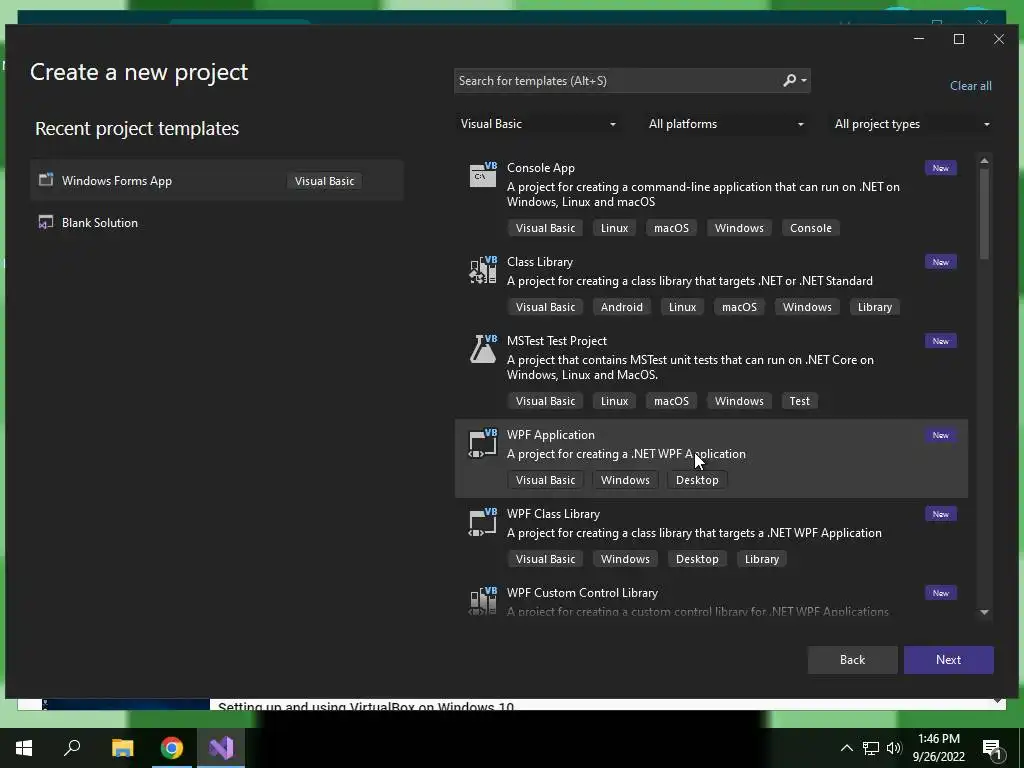Click the Console App template icon
This screenshot has height=768, width=1024.
tap(483, 174)
